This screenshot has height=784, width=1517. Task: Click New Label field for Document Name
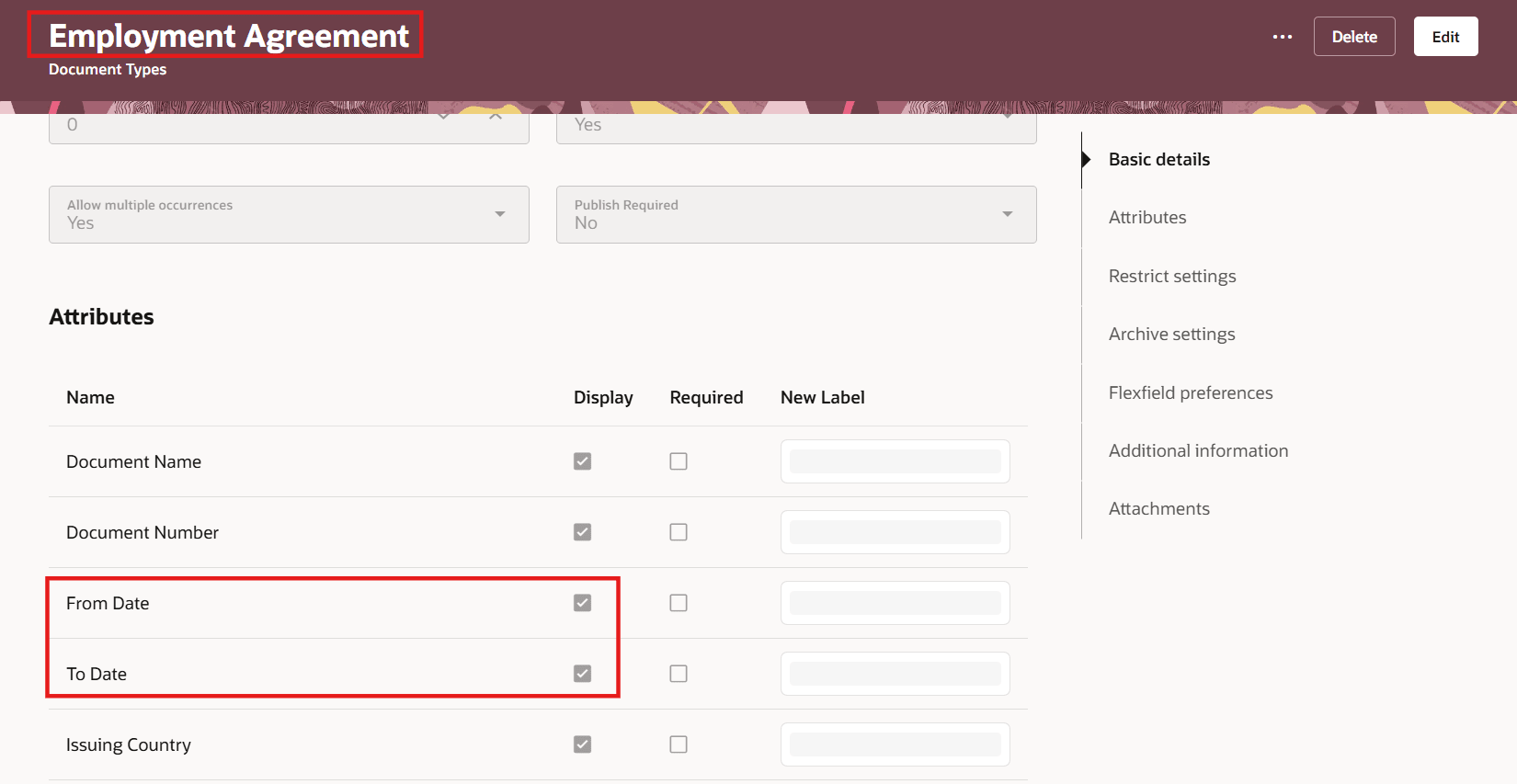tap(895, 461)
